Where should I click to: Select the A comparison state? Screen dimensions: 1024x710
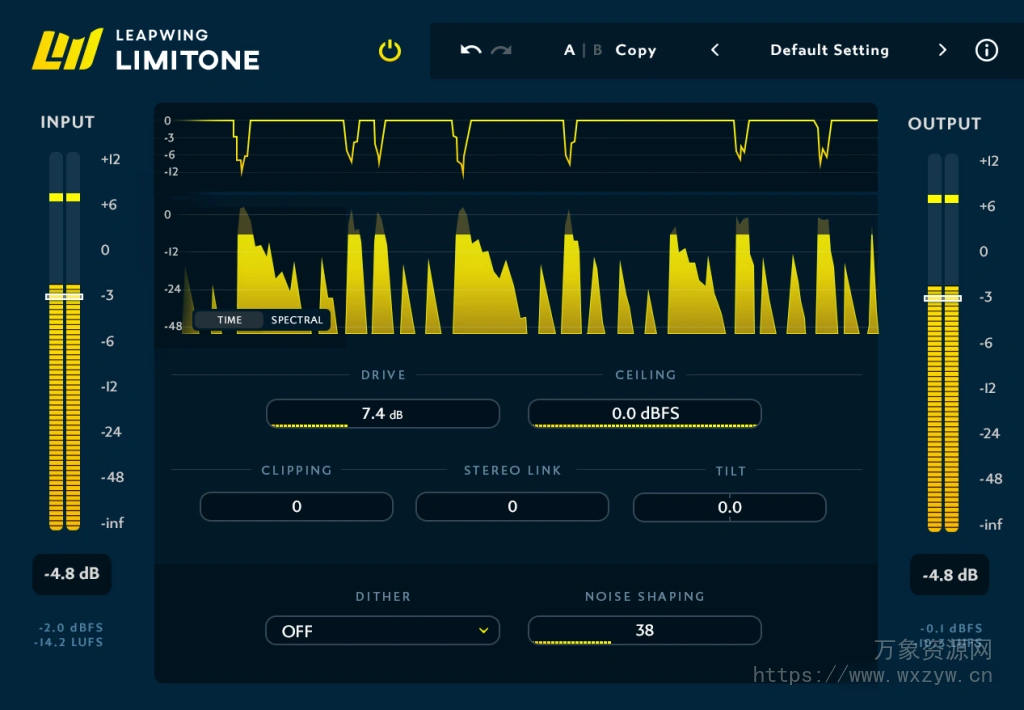pyautogui.click(x=568, y=50)
